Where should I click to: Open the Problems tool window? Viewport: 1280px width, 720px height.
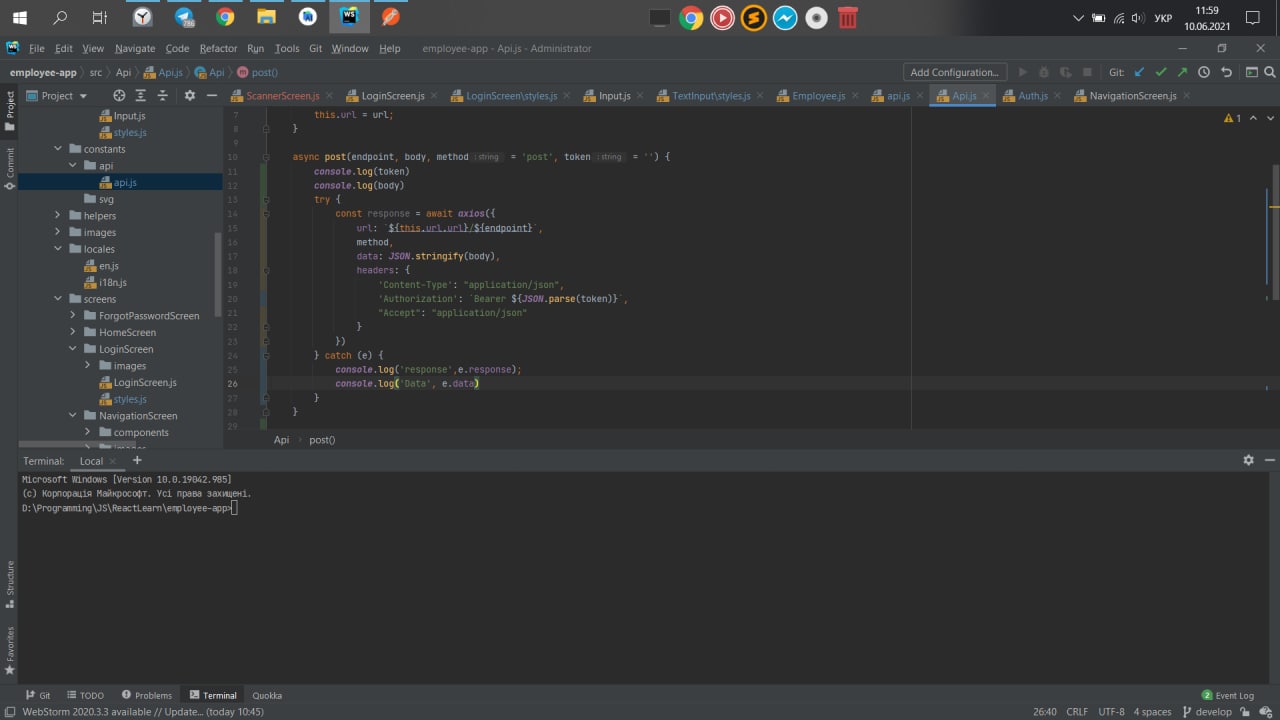point(146,695)
